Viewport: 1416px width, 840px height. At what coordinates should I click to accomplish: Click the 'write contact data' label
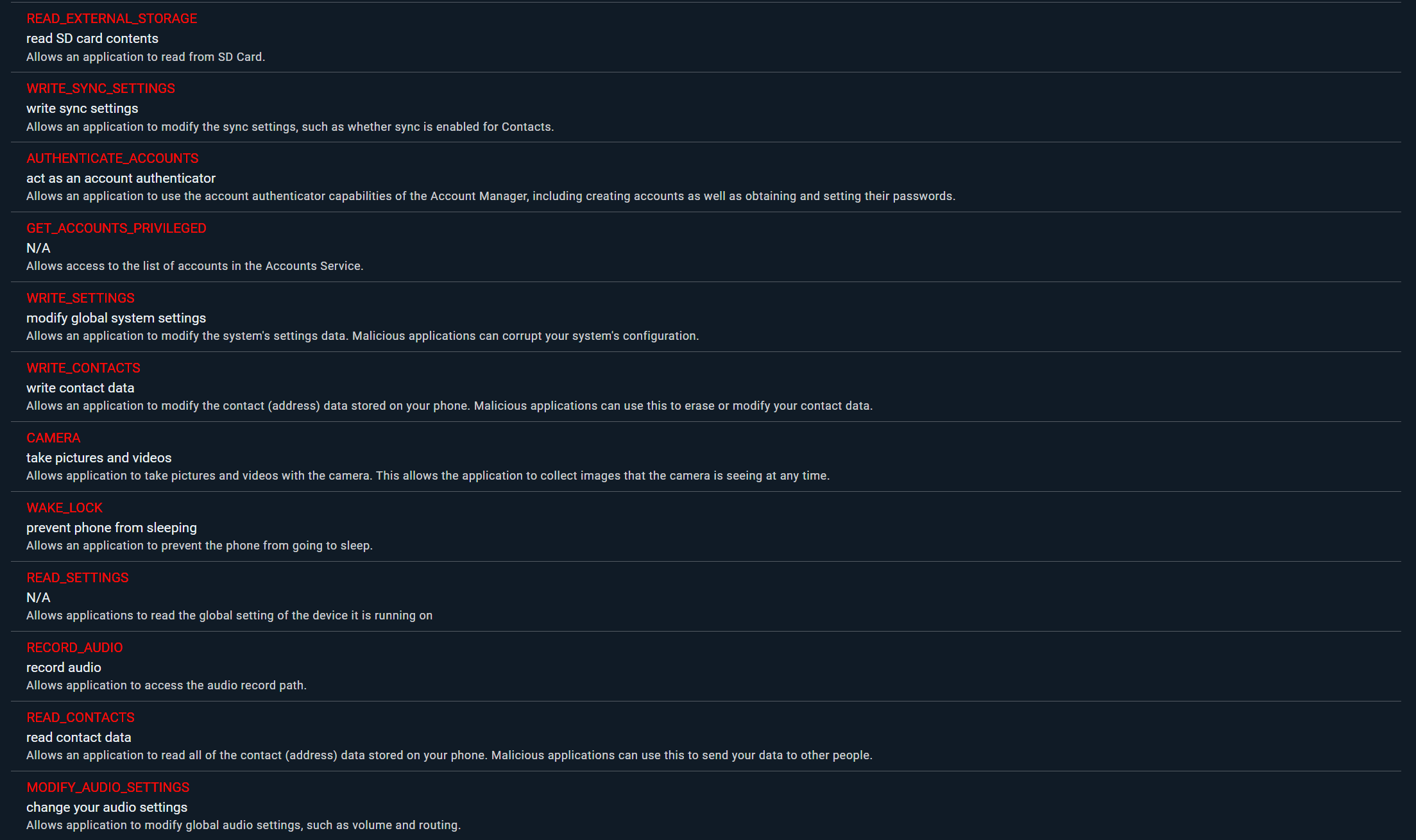click(x=80, y=388)
